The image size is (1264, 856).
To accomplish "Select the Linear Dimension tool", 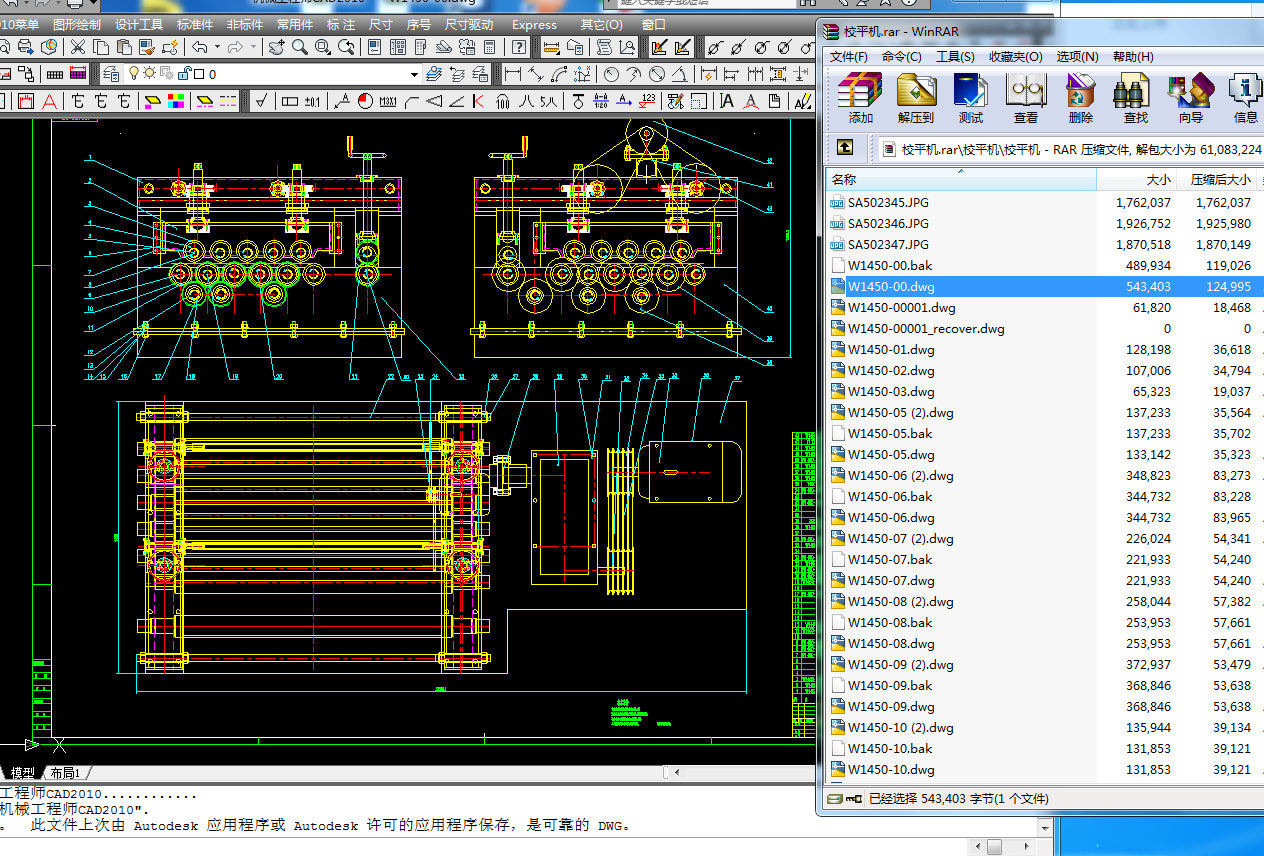I will (x=512, y=74).
